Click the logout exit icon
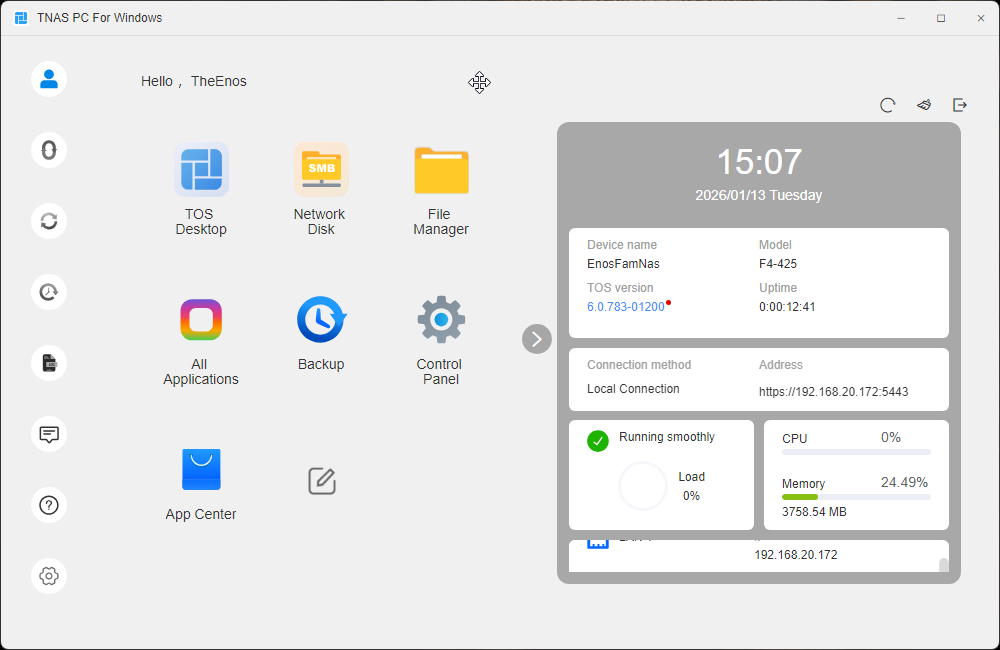Screen dimensions: 1000x650 click(960, 105)
